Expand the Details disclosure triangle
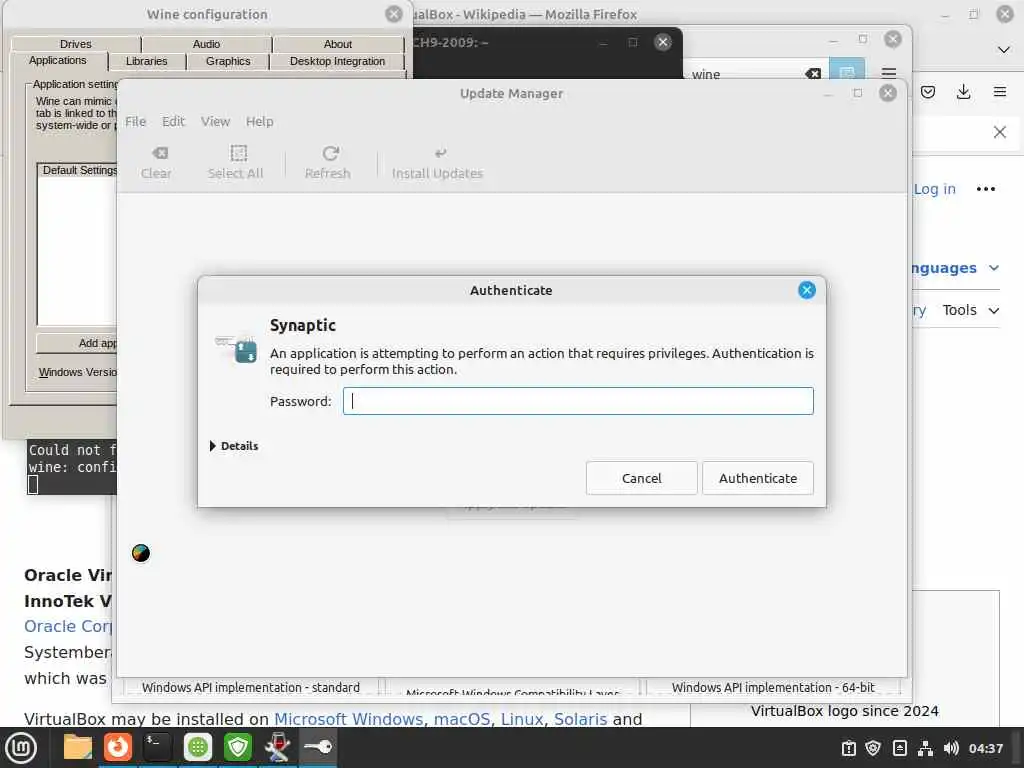1024x768 pixels. coord(213,446)
